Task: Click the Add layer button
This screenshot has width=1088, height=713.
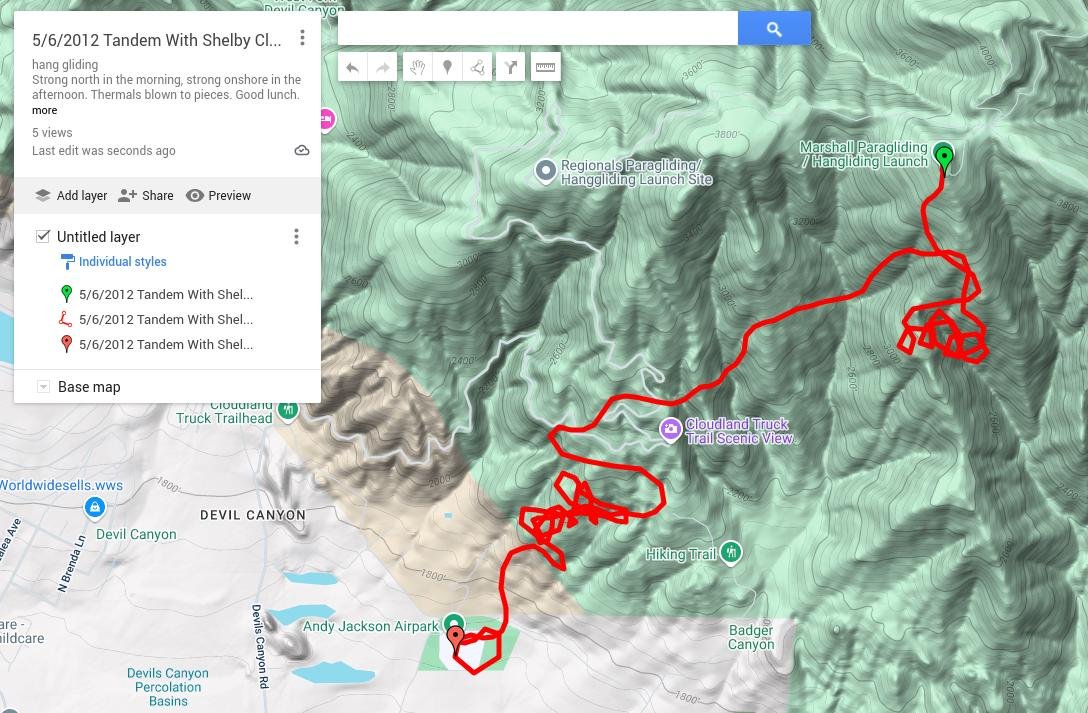Action: tap(71, 196)
